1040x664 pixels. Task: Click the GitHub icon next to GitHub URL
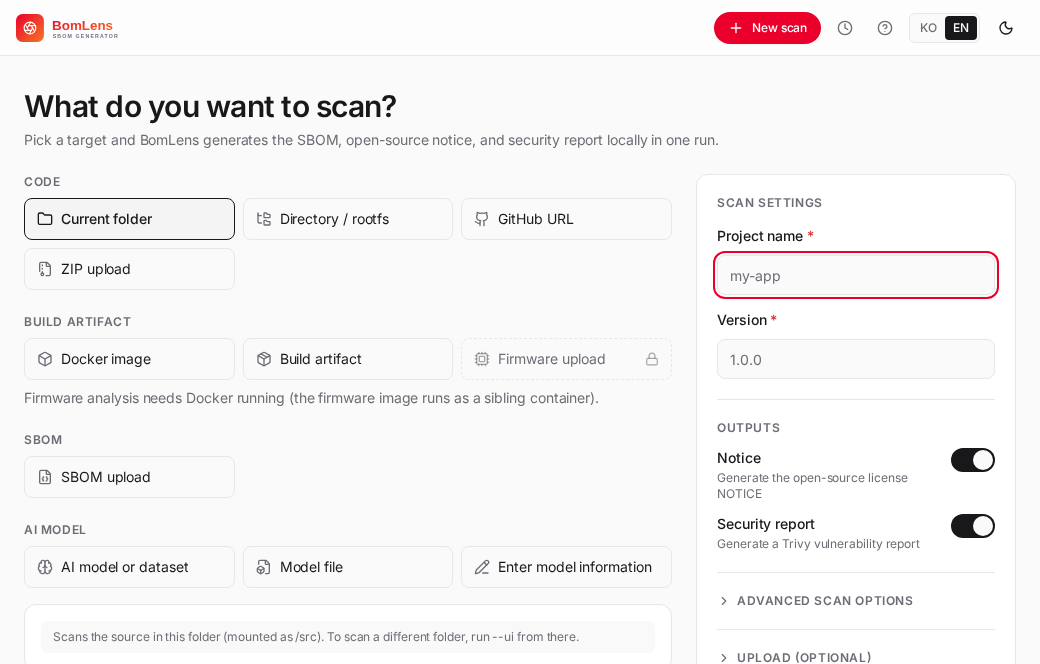click(x=482, y=219)
